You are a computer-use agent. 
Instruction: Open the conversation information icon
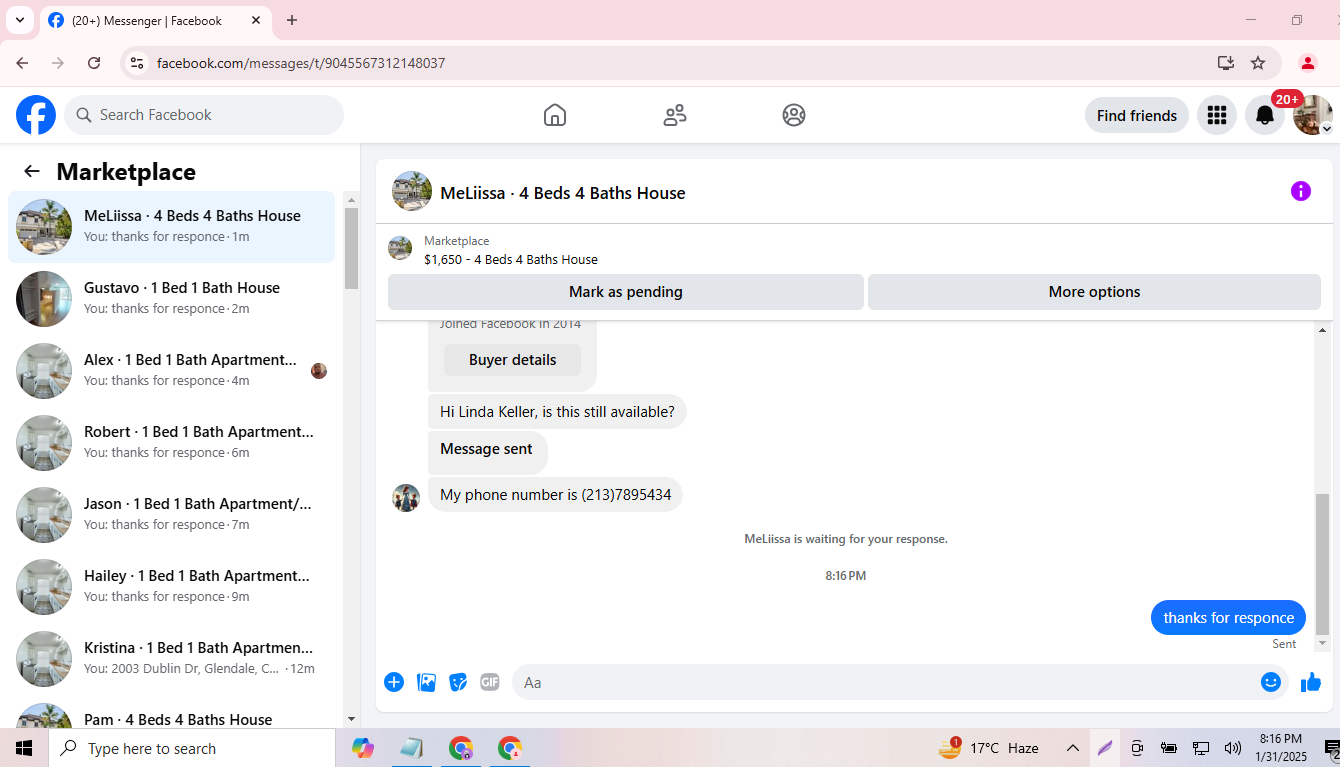1301,191
